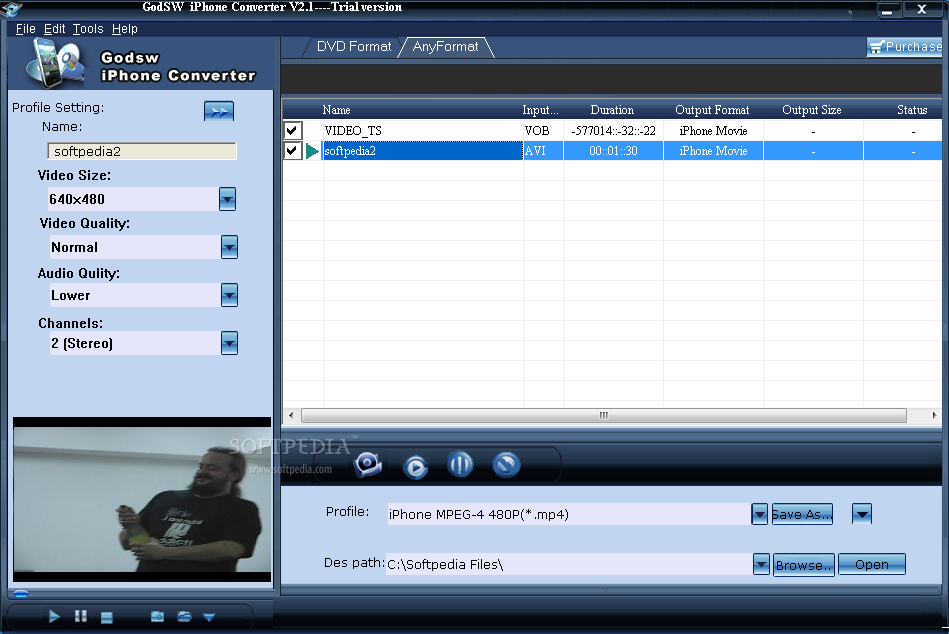Open the Des path dropdown arrow
Viewport: 949px width, 634px height.
(x=761, y=564)
